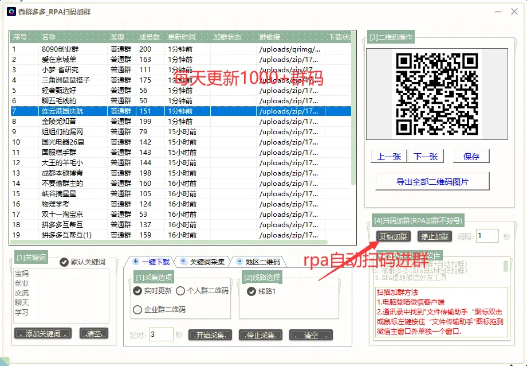Click the 停止采集 button
This screenshot has width=527, height=366.
point(260,335)
